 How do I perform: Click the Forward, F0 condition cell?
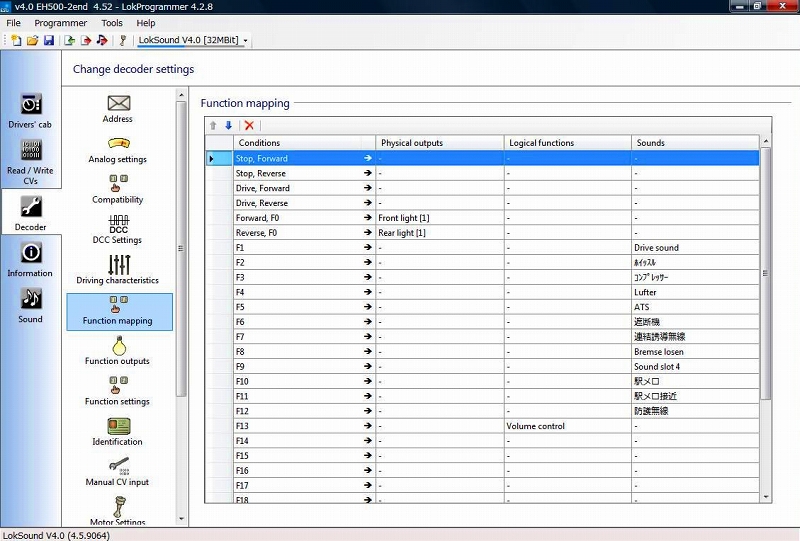coord(305,218)
